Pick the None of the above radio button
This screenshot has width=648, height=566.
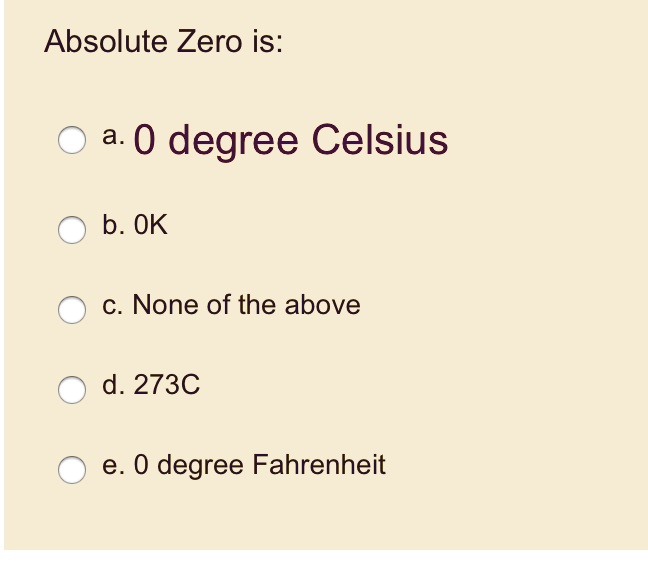pos(70,309)
